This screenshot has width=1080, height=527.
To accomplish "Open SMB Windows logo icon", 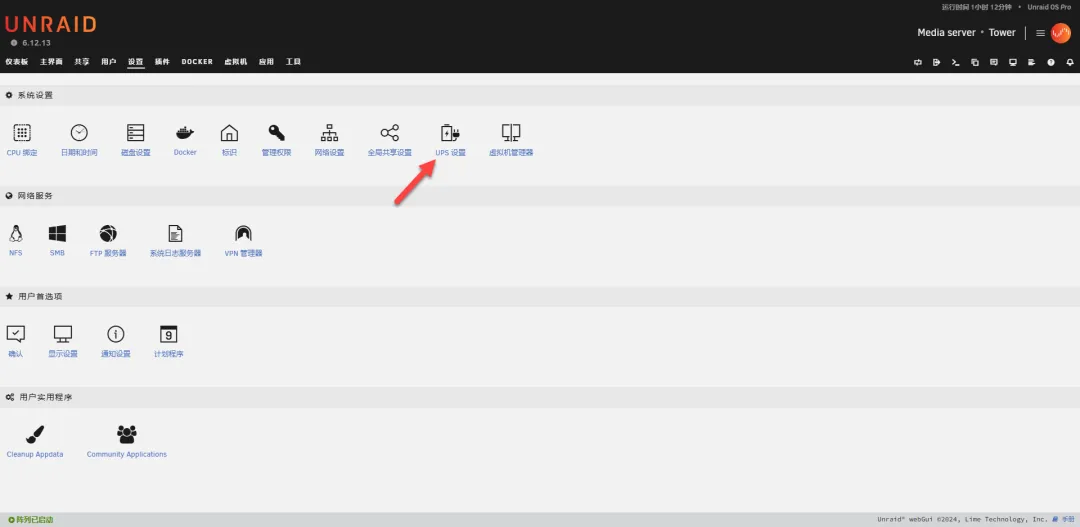I will (x=57, y=233).
